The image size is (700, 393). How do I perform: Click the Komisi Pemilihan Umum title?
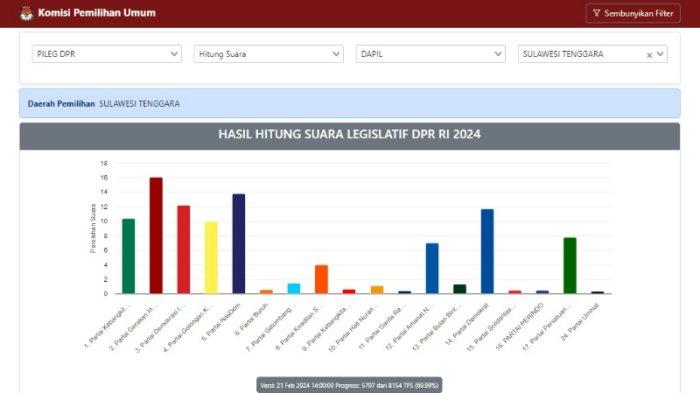click(96, 13)
